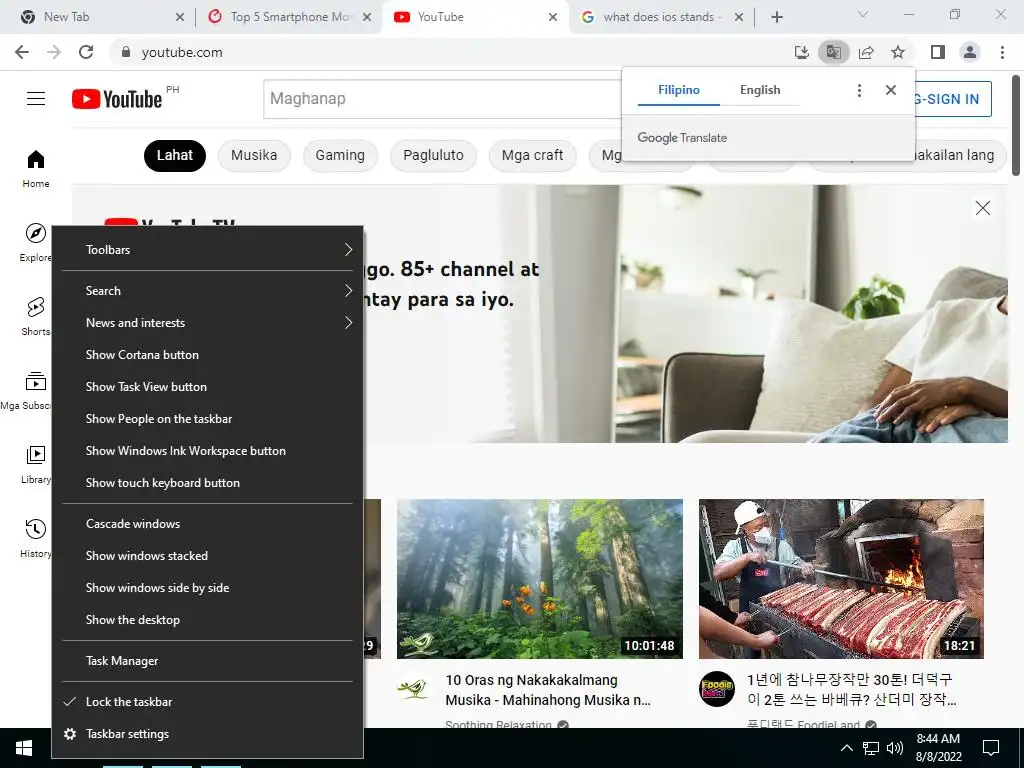Toggle Show Task View button

(208, 387)
